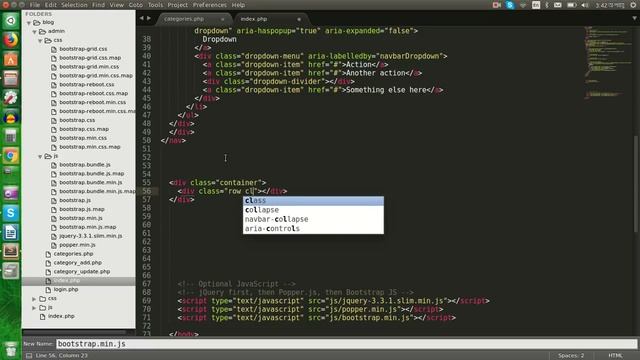Go to next tab with right arrow
This screenshot has width=640, height=360.
tap(149, 18)
